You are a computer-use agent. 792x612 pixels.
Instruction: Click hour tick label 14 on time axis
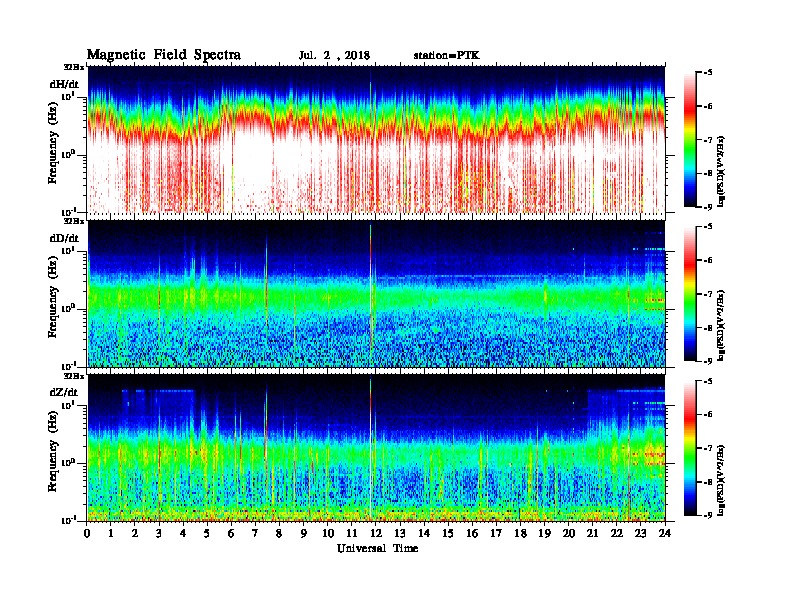(x=424, y=533)
